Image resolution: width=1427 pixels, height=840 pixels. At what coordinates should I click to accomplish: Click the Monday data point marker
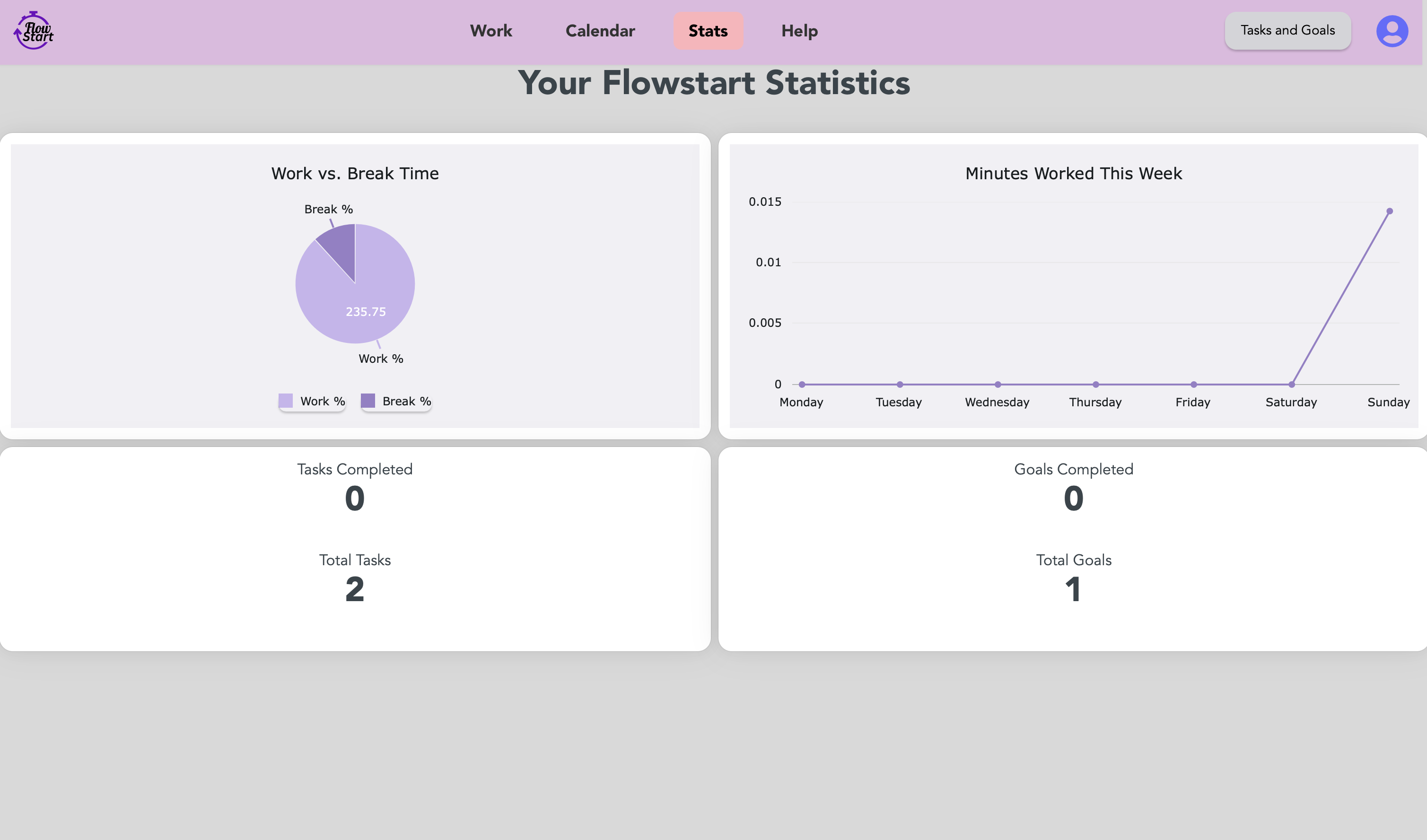tap(802, 385)
